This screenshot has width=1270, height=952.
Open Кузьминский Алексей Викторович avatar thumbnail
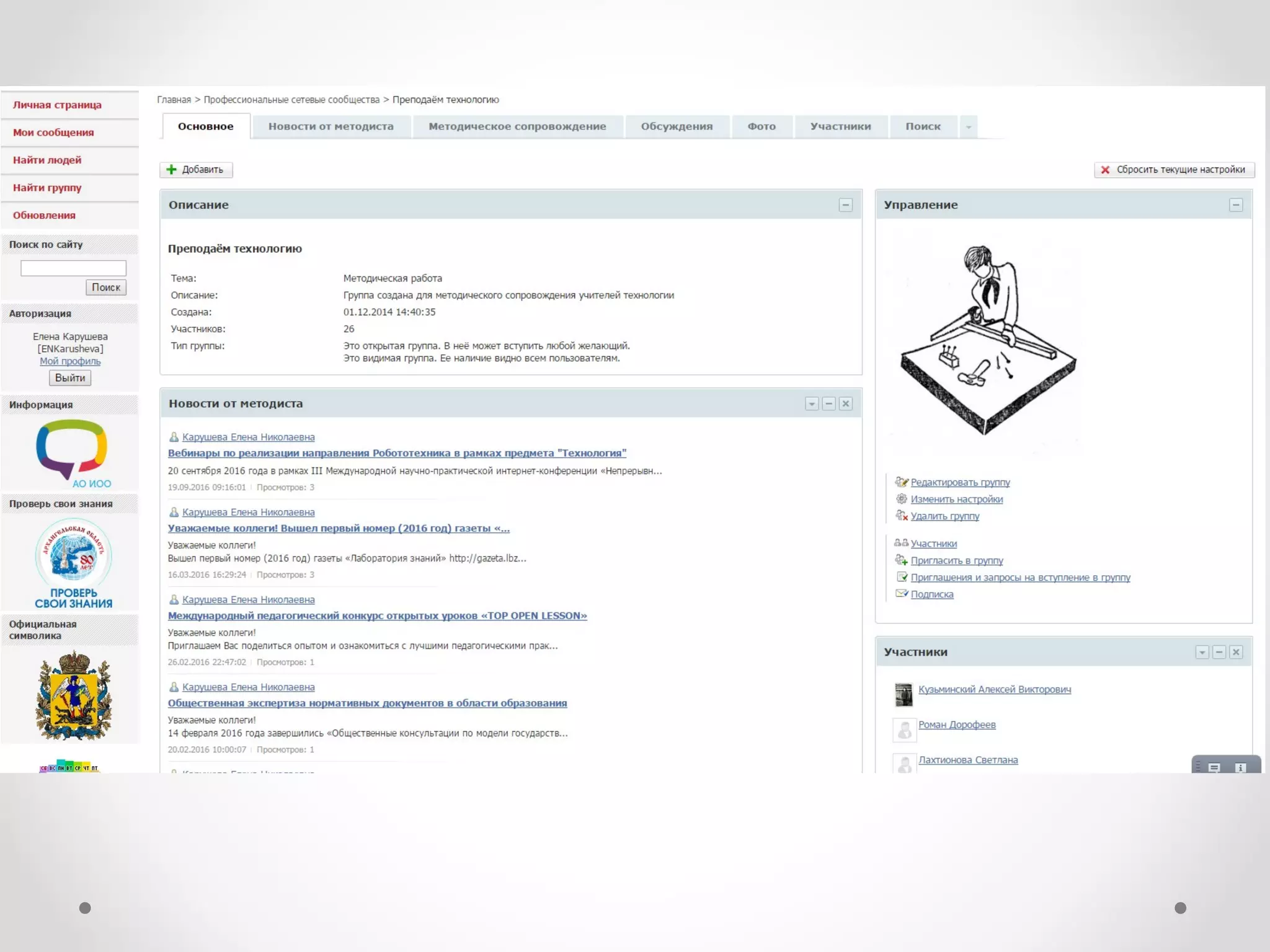click(x=904, y=694)
